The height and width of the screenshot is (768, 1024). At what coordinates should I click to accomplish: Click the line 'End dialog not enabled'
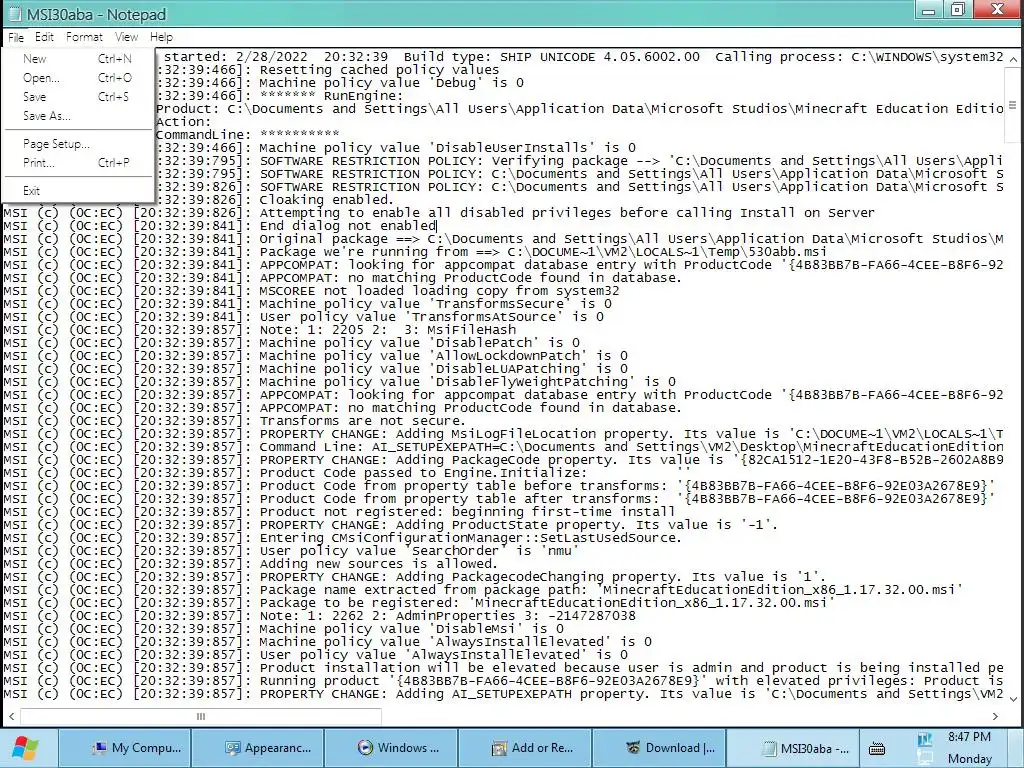click(x=348, y=226)
